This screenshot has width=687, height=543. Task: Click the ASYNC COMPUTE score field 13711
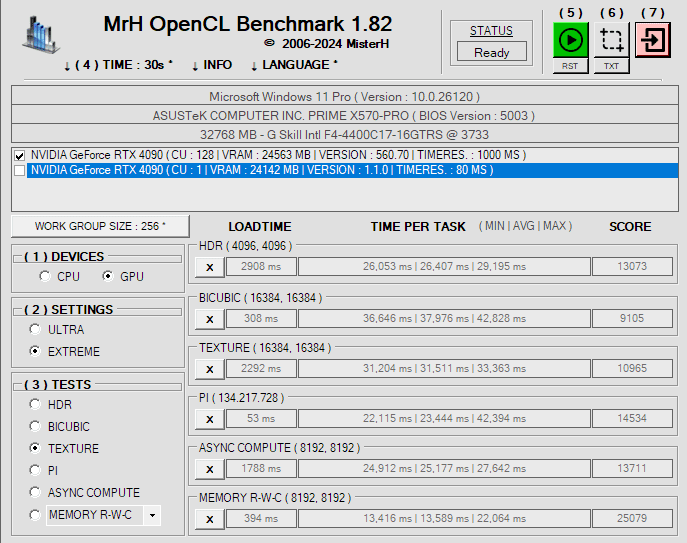(632, 468)
